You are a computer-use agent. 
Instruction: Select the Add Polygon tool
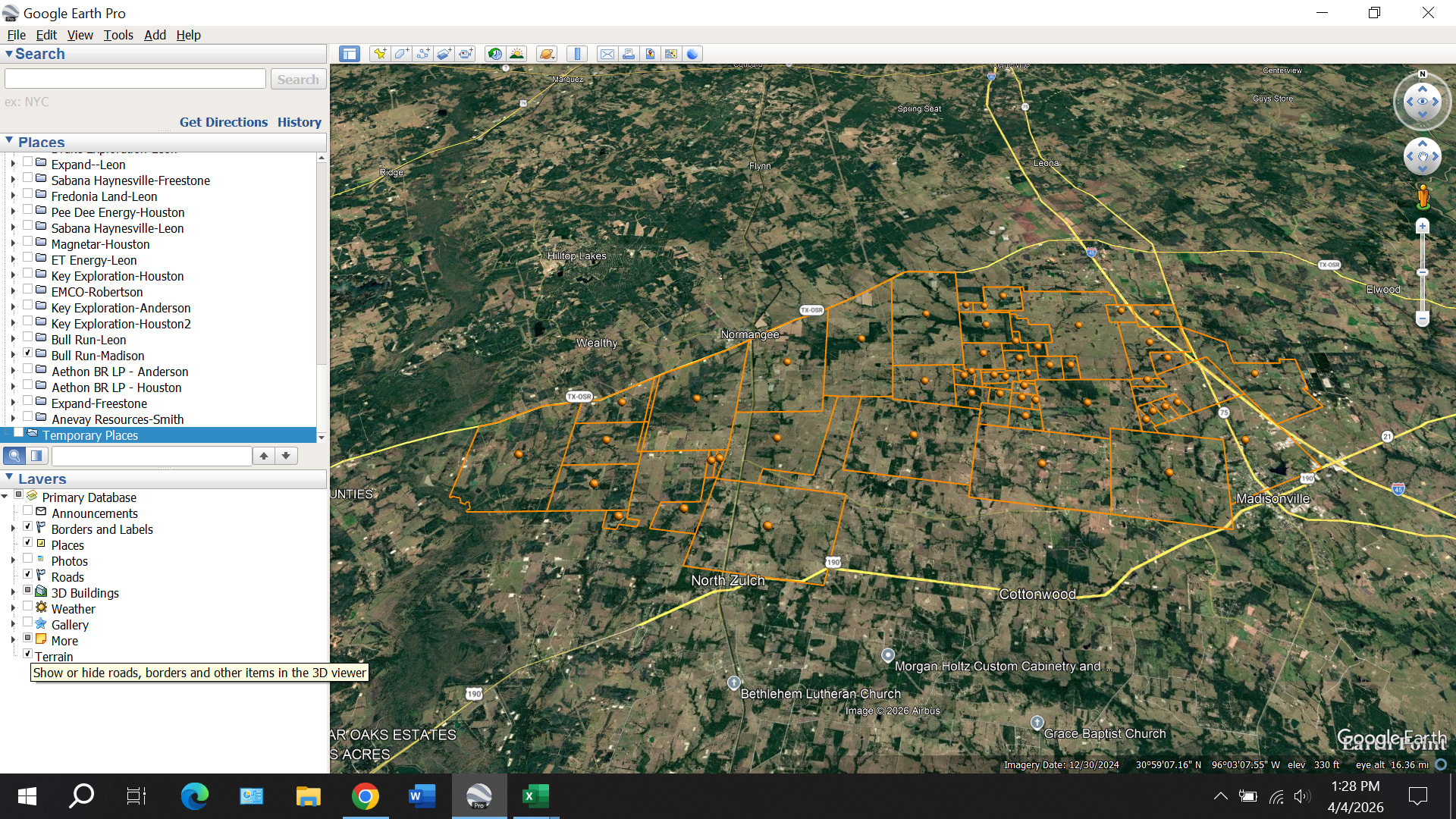click(401, 54)
